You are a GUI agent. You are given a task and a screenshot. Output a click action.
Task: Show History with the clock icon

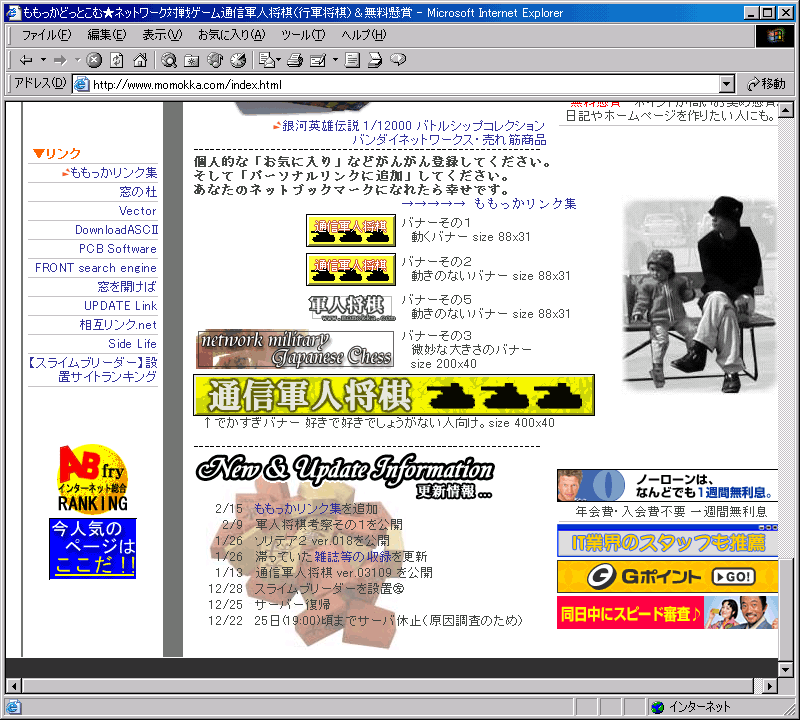pyautogui.click(x=238, y=60)
